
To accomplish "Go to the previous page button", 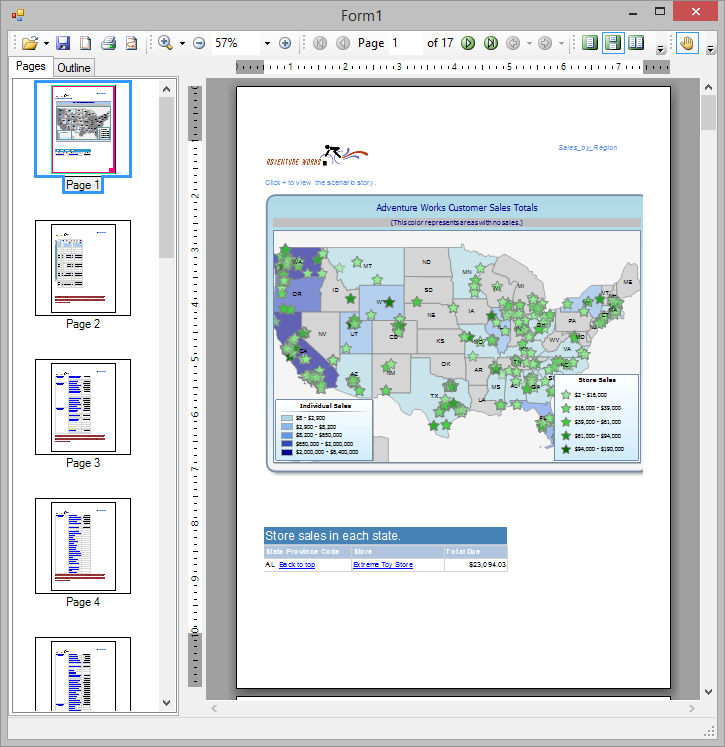I will [x=343, y=43].
